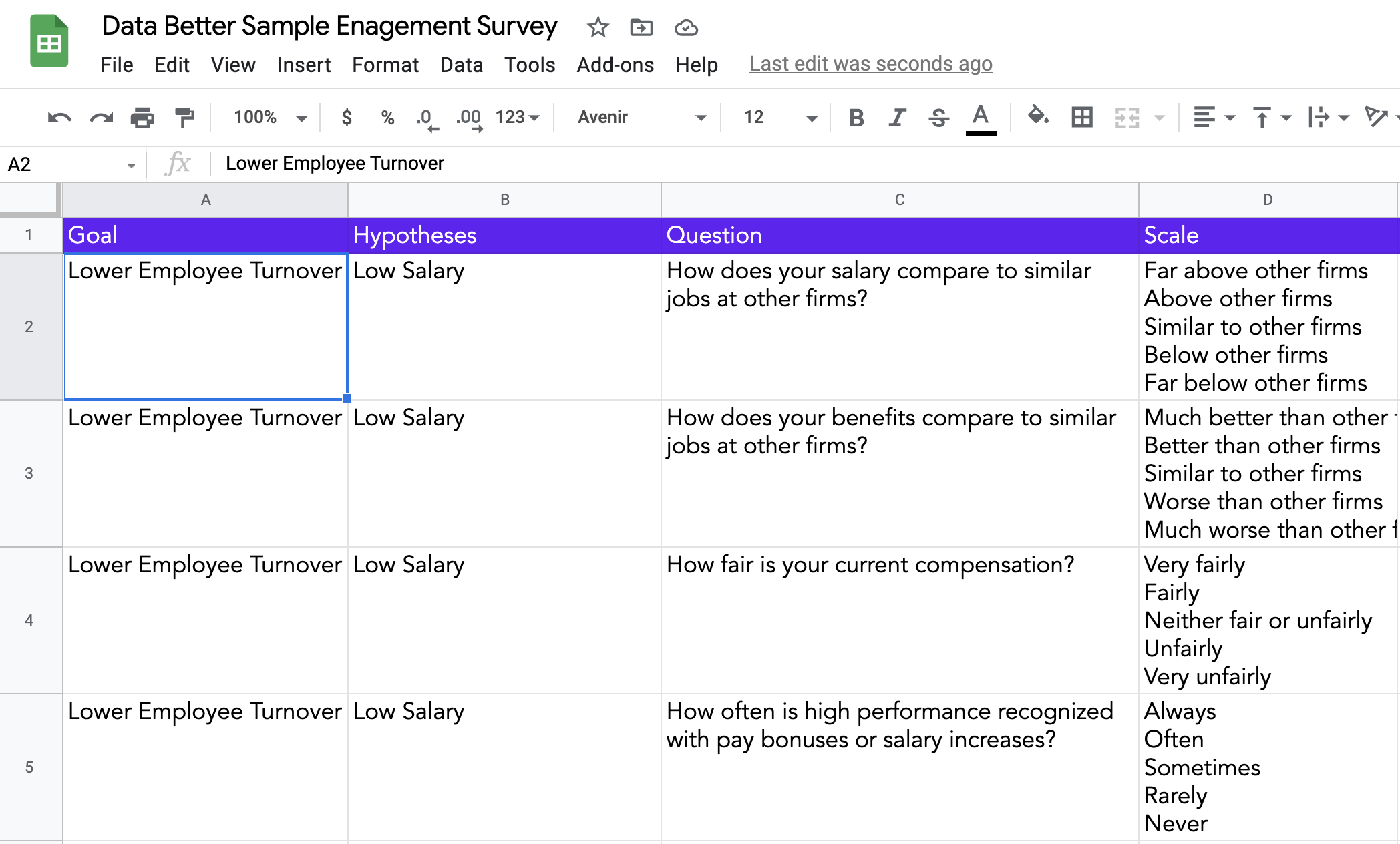The image size is (1400, 844).
Task: Toggle bold formatting
Action: (856, 117)
